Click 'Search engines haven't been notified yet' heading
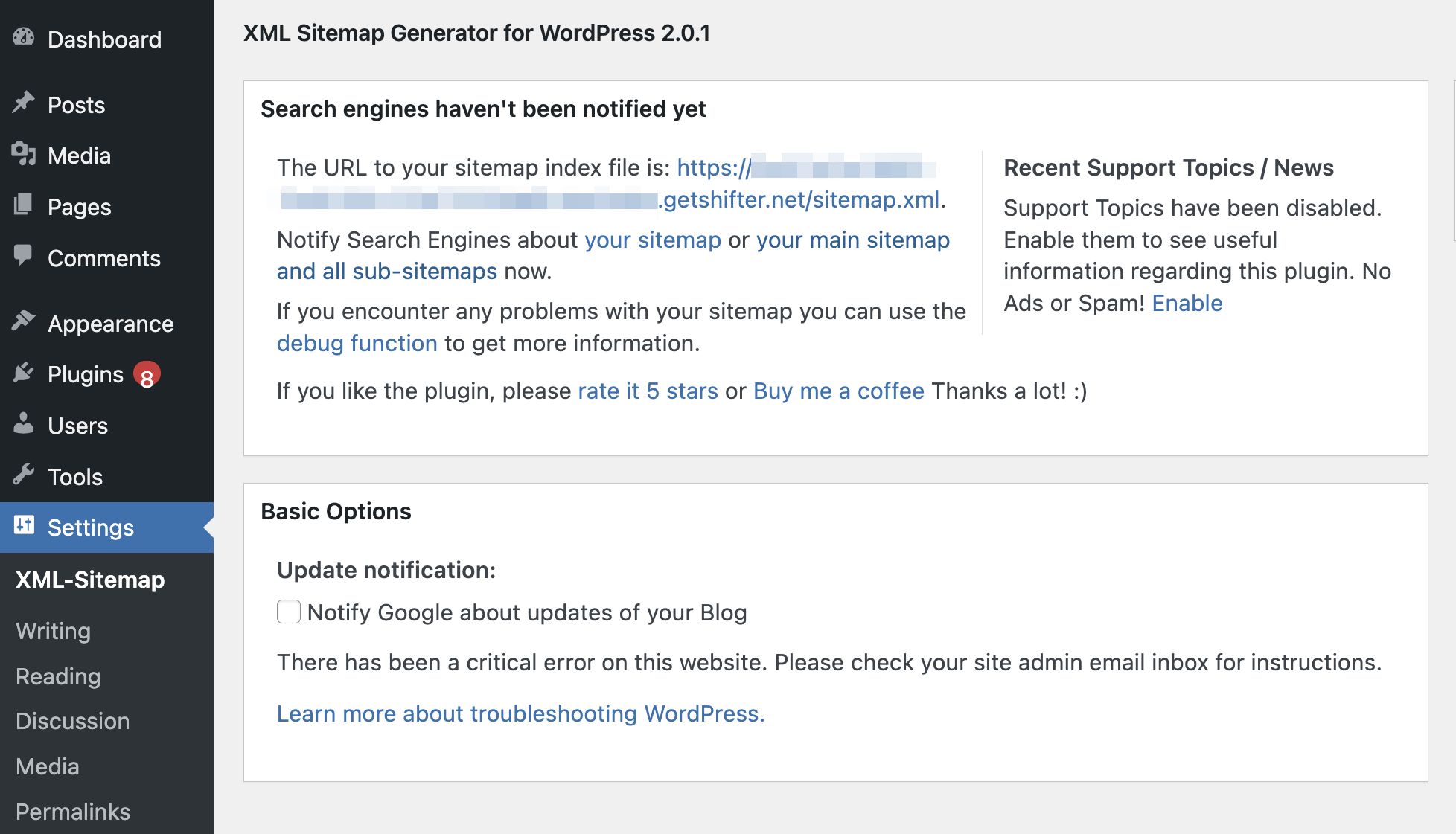Screen dimensions: 1456x834 pos(483,109)
